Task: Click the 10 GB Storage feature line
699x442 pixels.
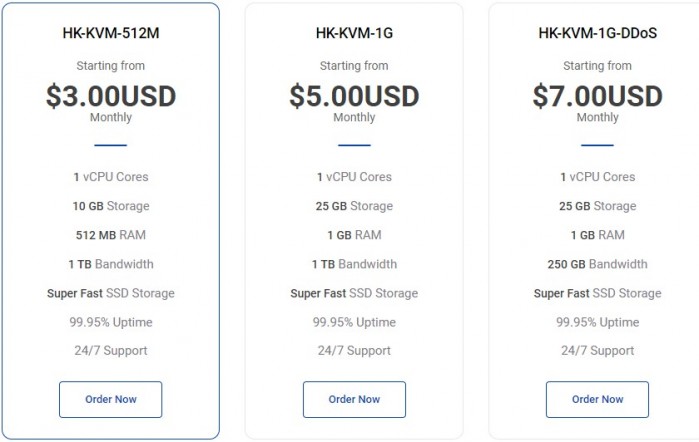Action: 110,206
